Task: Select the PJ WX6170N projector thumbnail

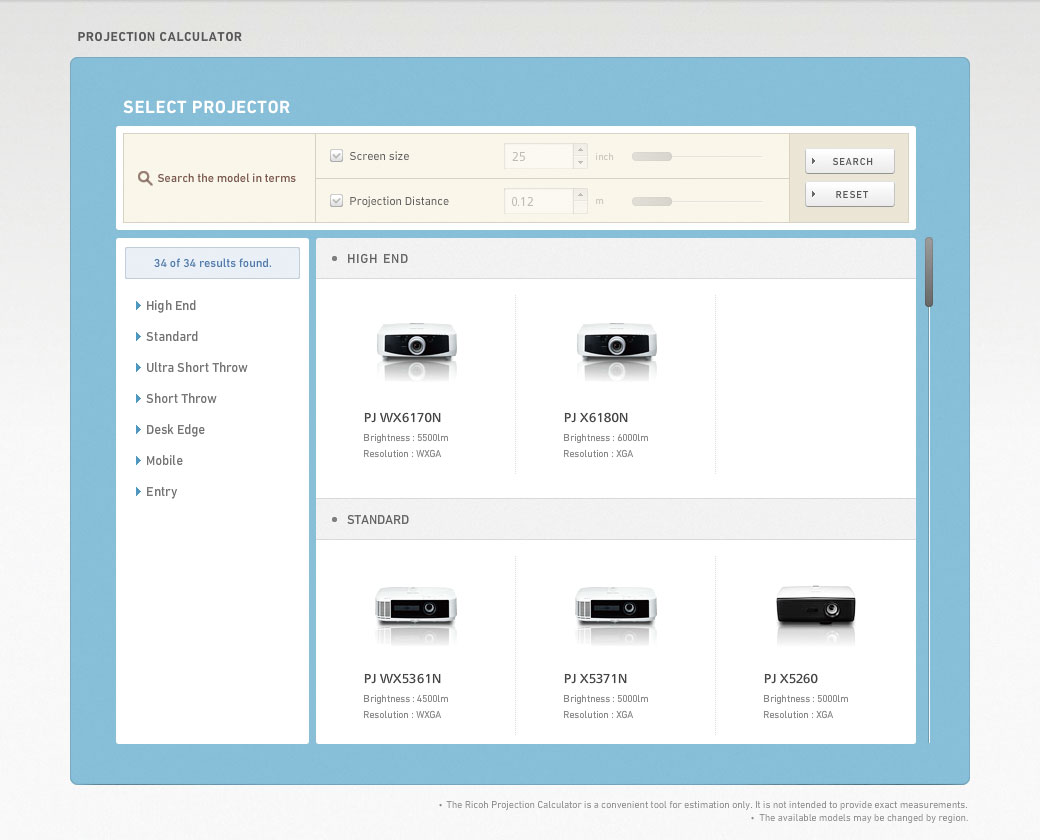Action: [416, 348]
